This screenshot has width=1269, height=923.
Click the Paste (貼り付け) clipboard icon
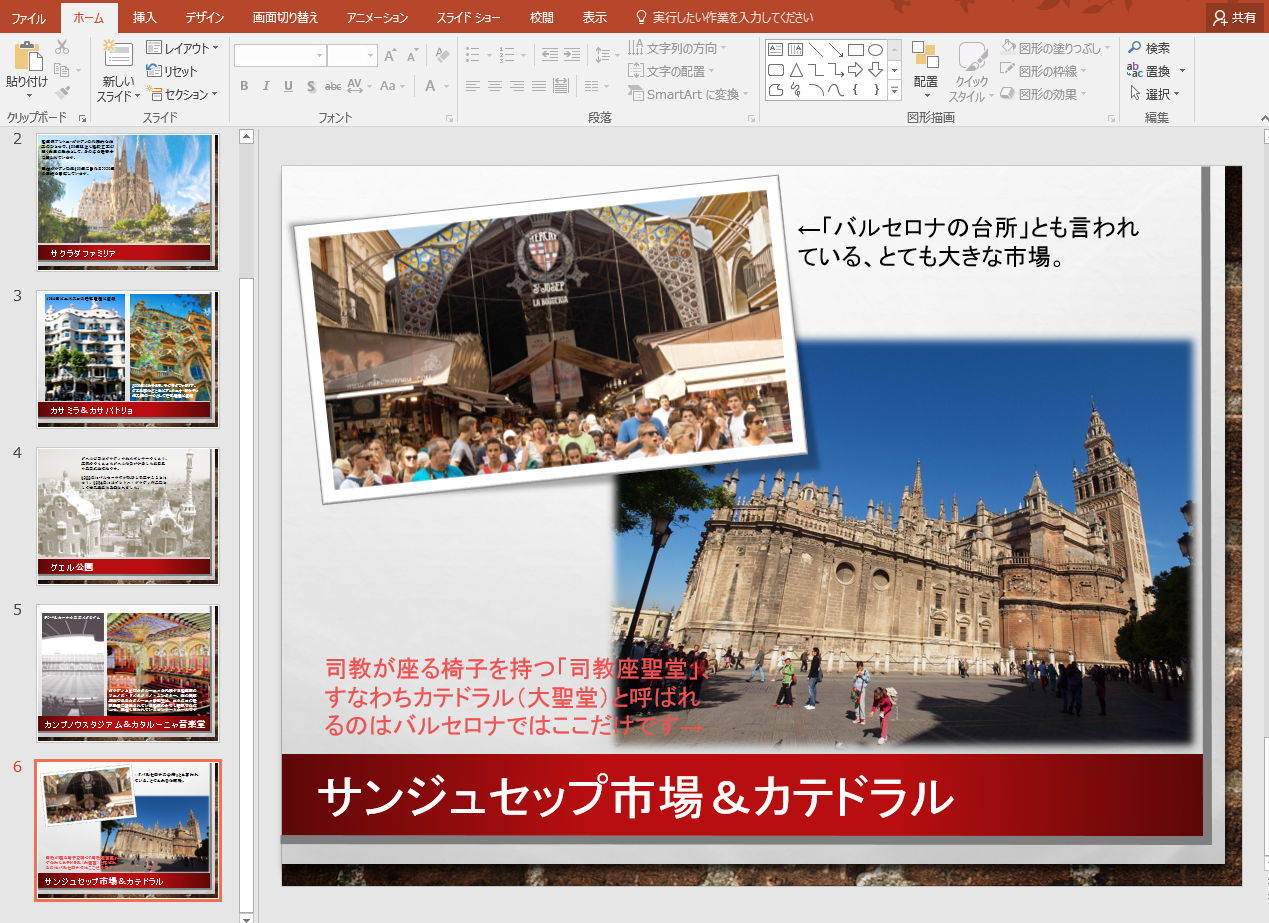pos(27,56)
